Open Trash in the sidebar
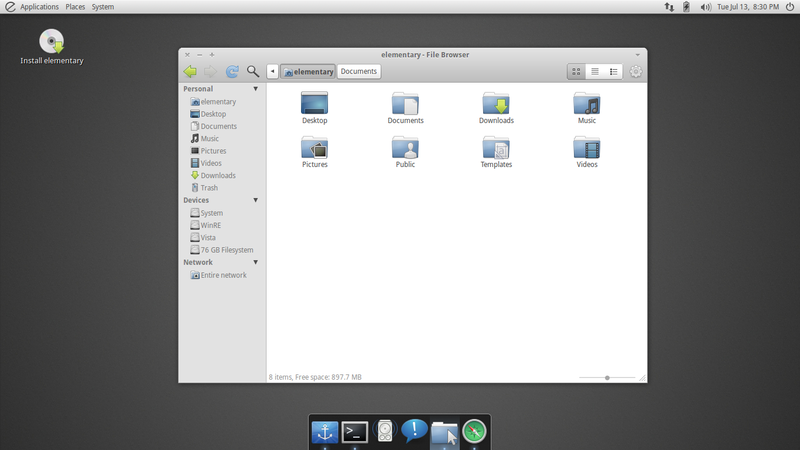The image size is (800, 450). [204, 187]
